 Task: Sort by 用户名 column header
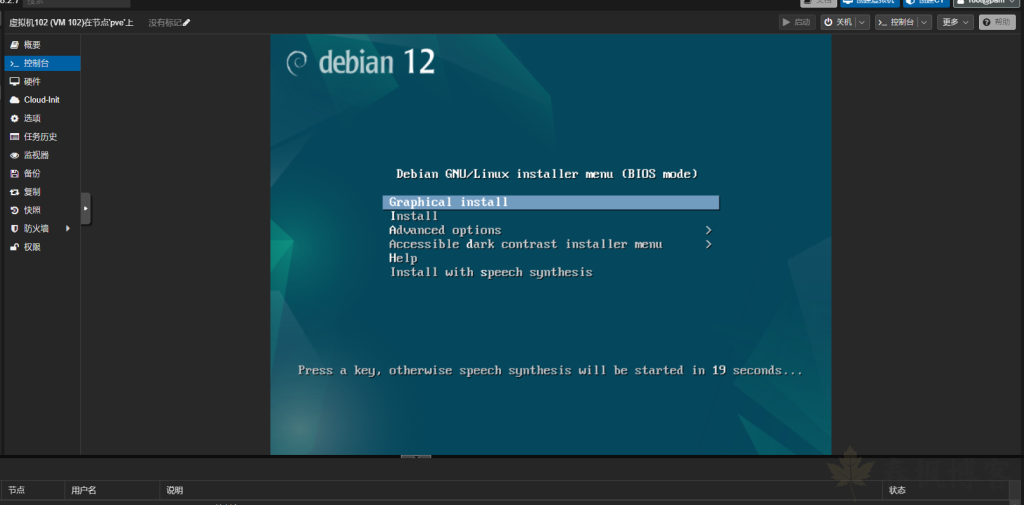pos(112,490)
